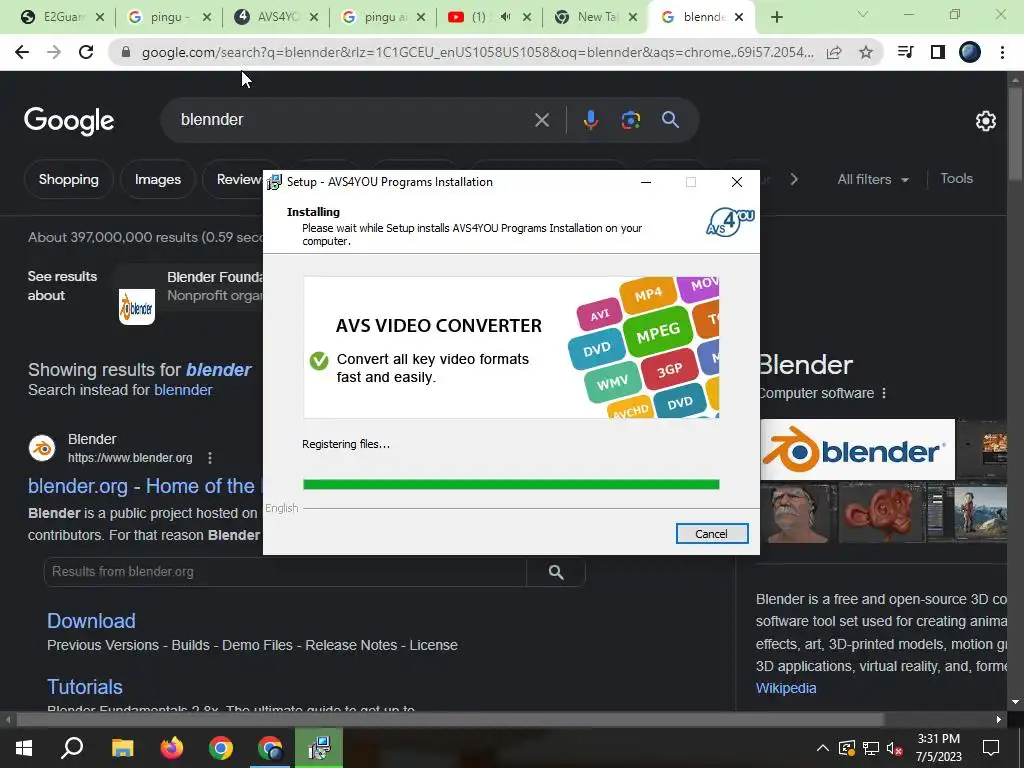1024x768 pixels.
Task: Open Tutorials sitelink
Action: click(85, 687)
